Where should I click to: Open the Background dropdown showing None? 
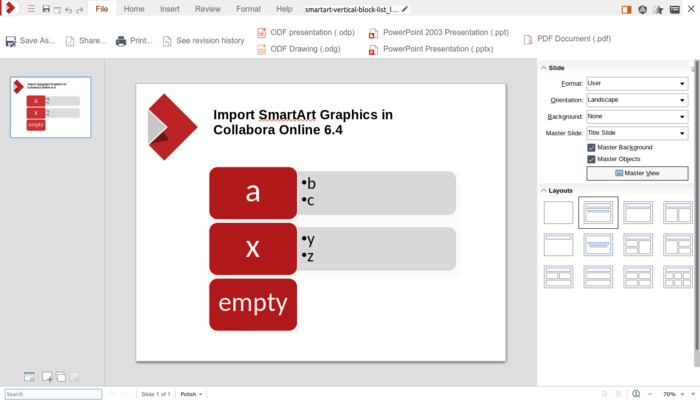637,117
